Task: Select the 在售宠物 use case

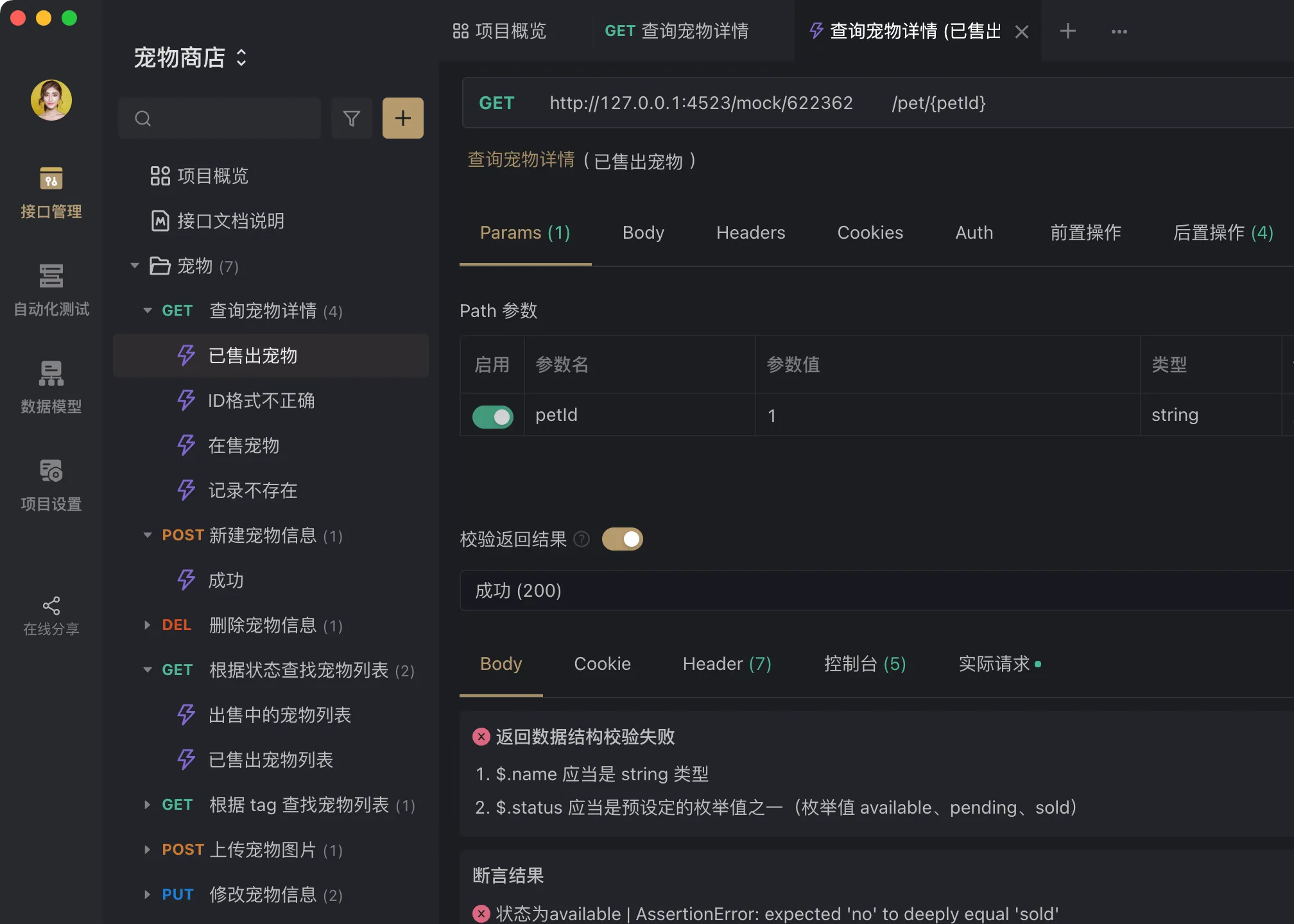Action: [243, 445]
